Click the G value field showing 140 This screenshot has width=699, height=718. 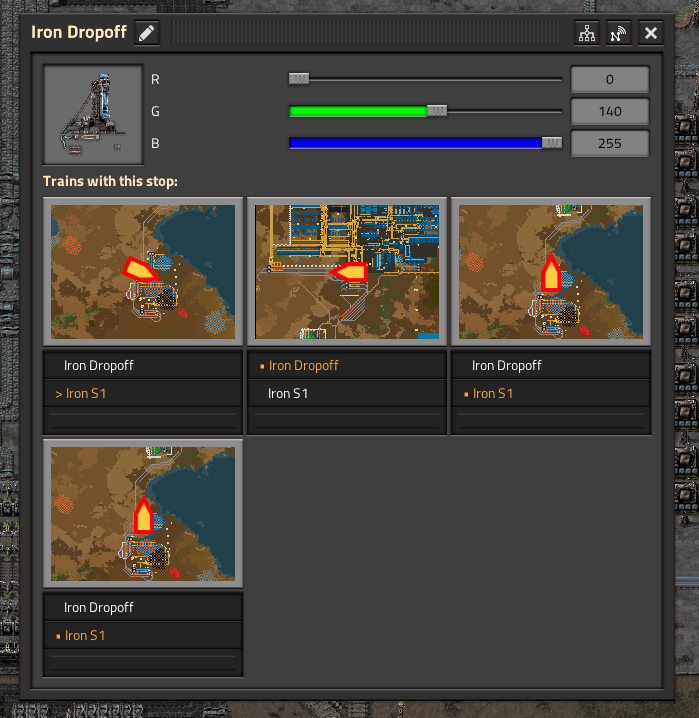610,111
